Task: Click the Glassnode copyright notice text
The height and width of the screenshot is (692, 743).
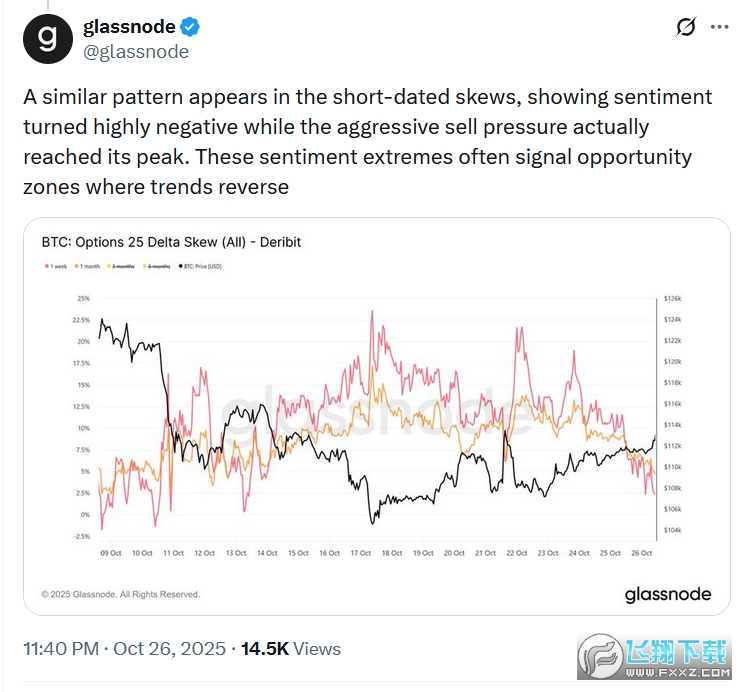Action: [120, 594]
